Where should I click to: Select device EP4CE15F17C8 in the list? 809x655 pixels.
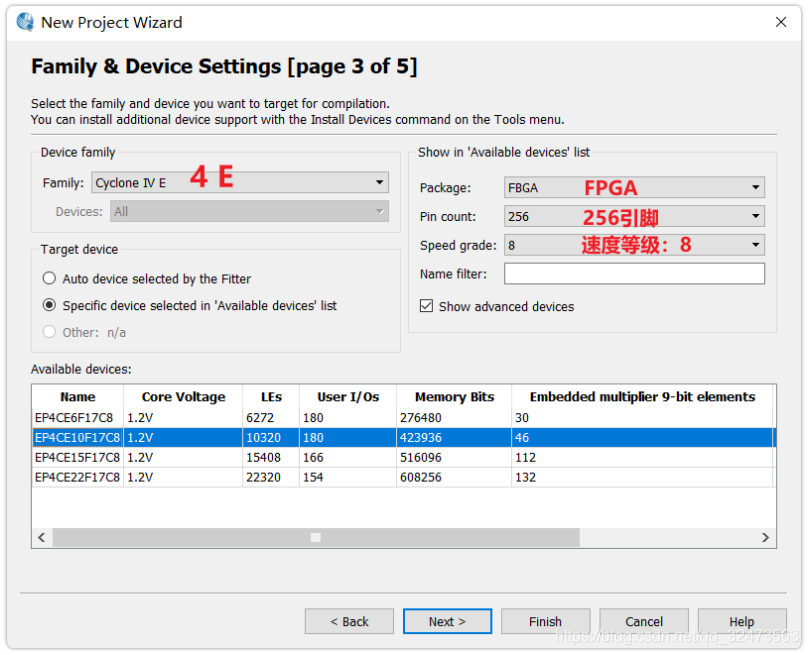(x=77, y=457)
